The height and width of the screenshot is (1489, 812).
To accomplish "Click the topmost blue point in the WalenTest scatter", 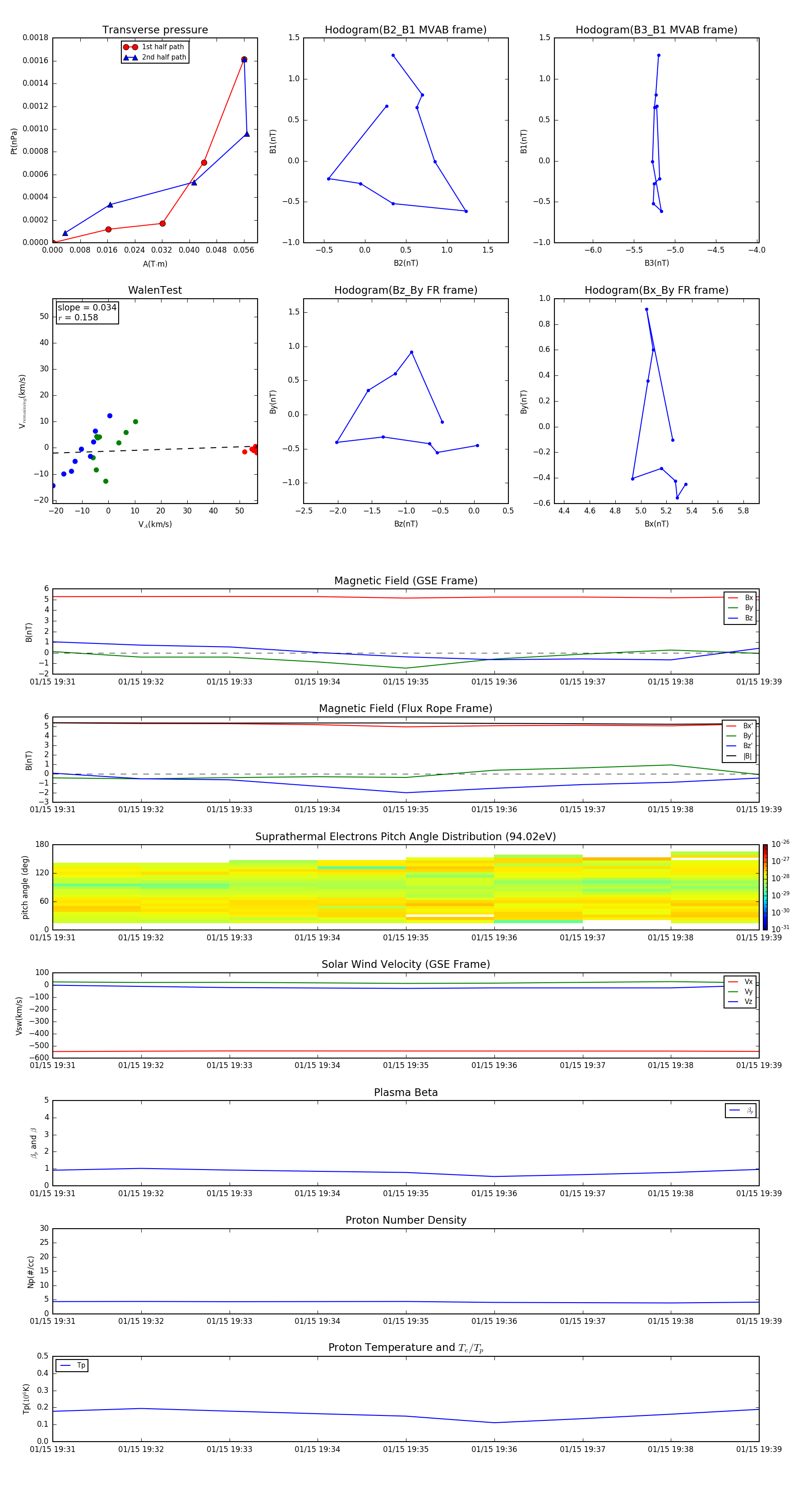I will pos(110,416).
